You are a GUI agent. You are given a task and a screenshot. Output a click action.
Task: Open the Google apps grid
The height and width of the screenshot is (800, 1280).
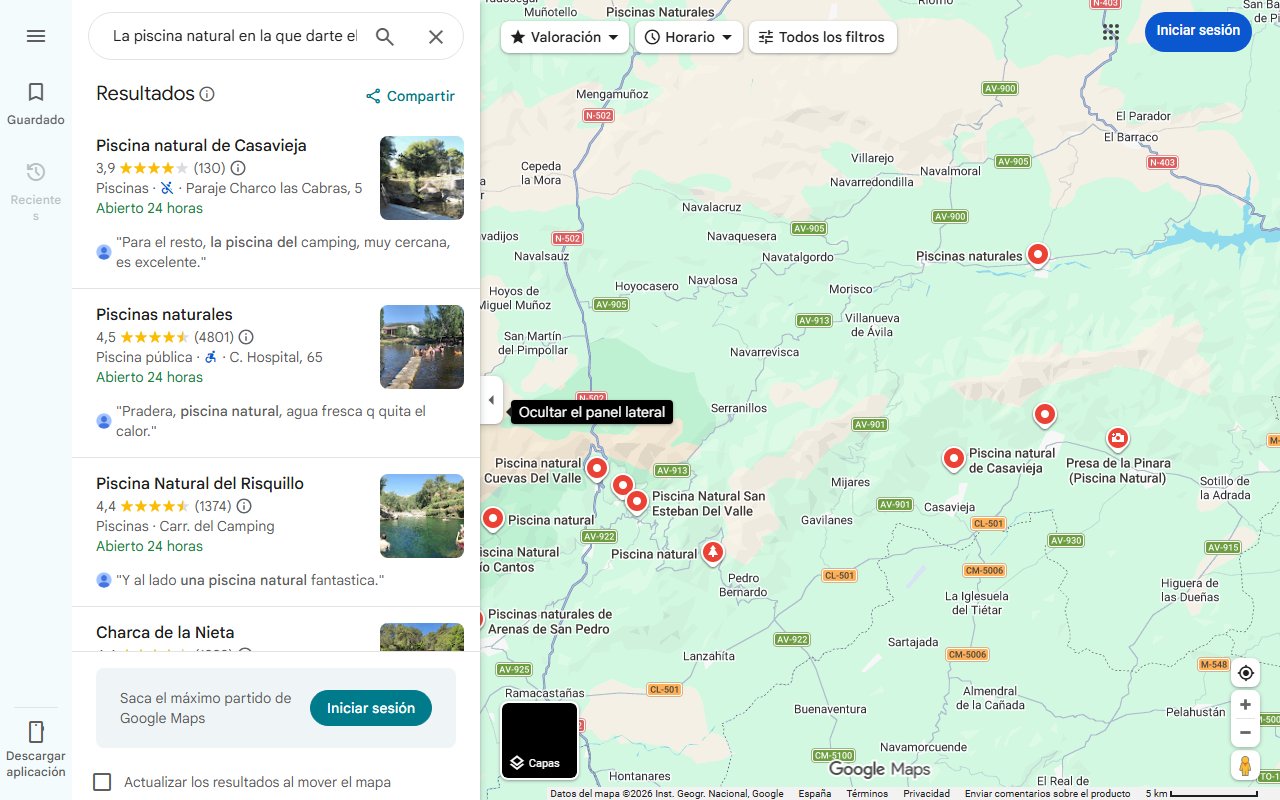point(1111,32)
